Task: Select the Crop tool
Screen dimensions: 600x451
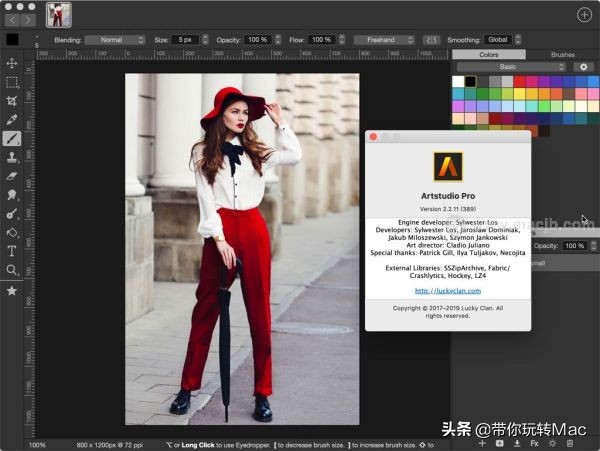Action: 12,101
